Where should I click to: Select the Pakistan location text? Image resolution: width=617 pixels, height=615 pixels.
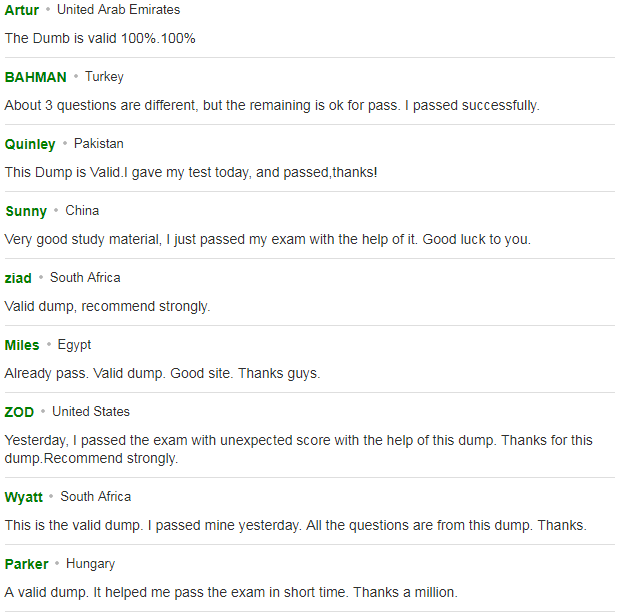tap(99, 144)
